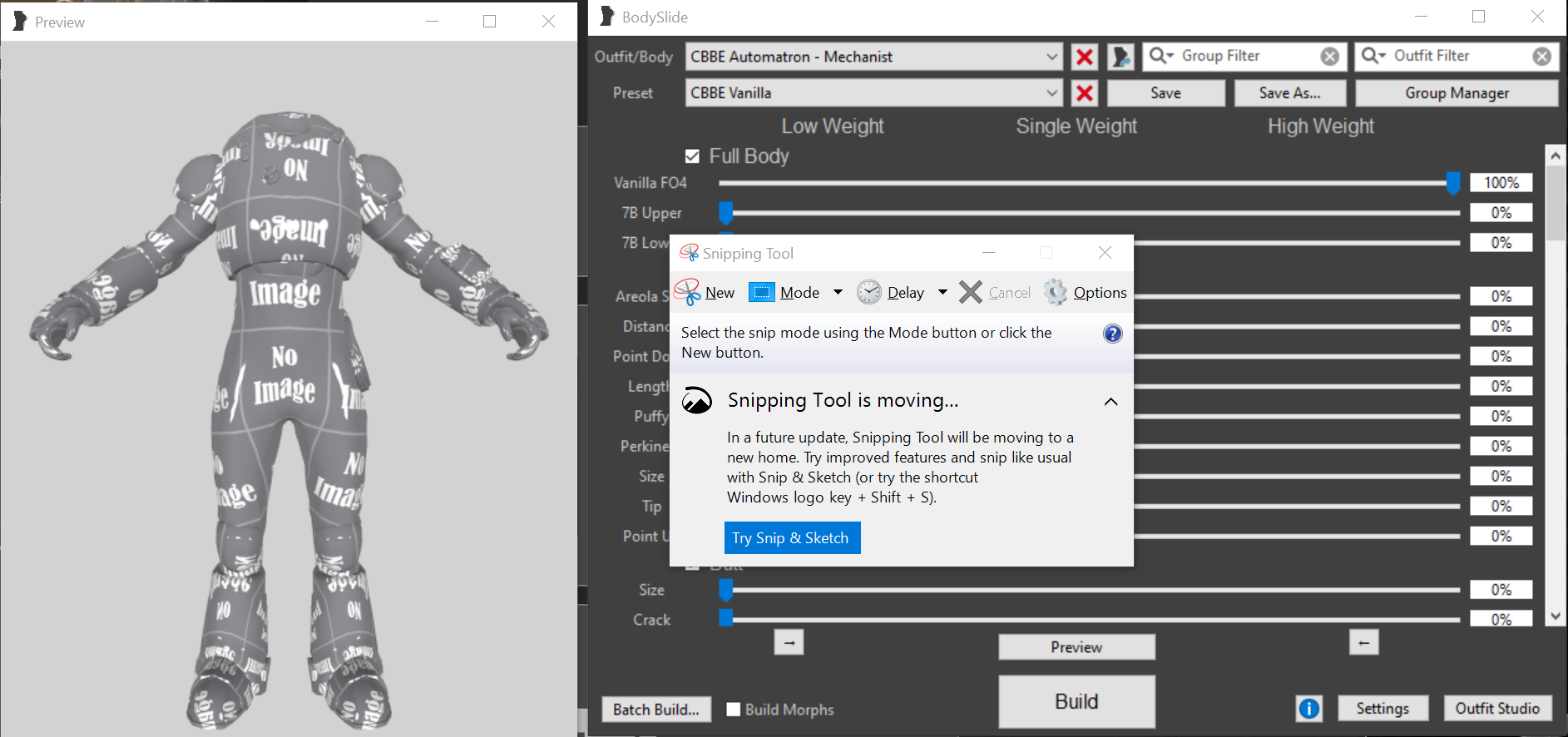Click Try Snip & Sketch button

click(792, 538)
